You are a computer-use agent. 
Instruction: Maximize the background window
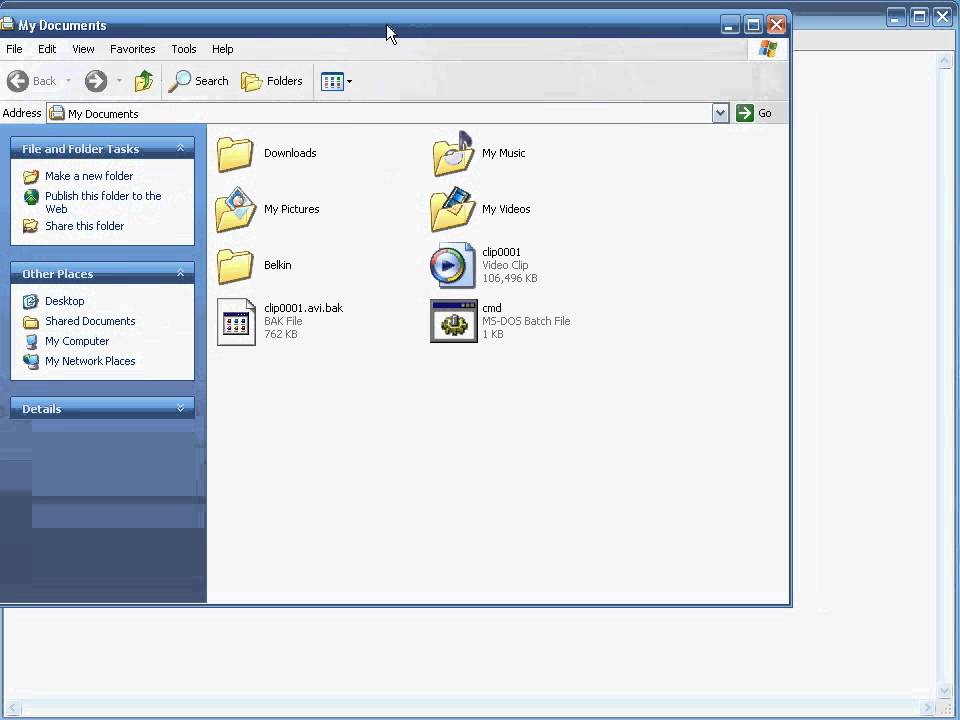click(x=919, y=17)
